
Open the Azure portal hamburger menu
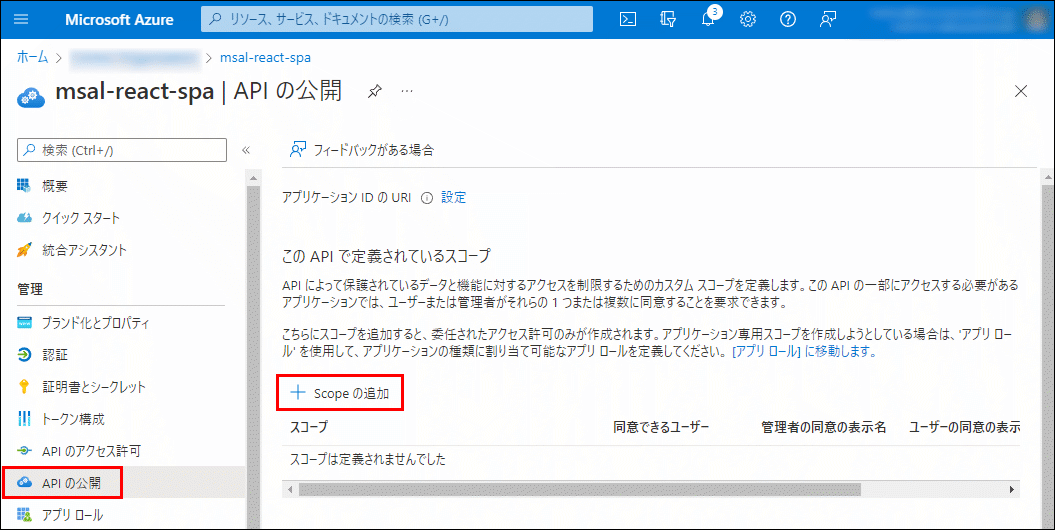click(x=22, y=20)
